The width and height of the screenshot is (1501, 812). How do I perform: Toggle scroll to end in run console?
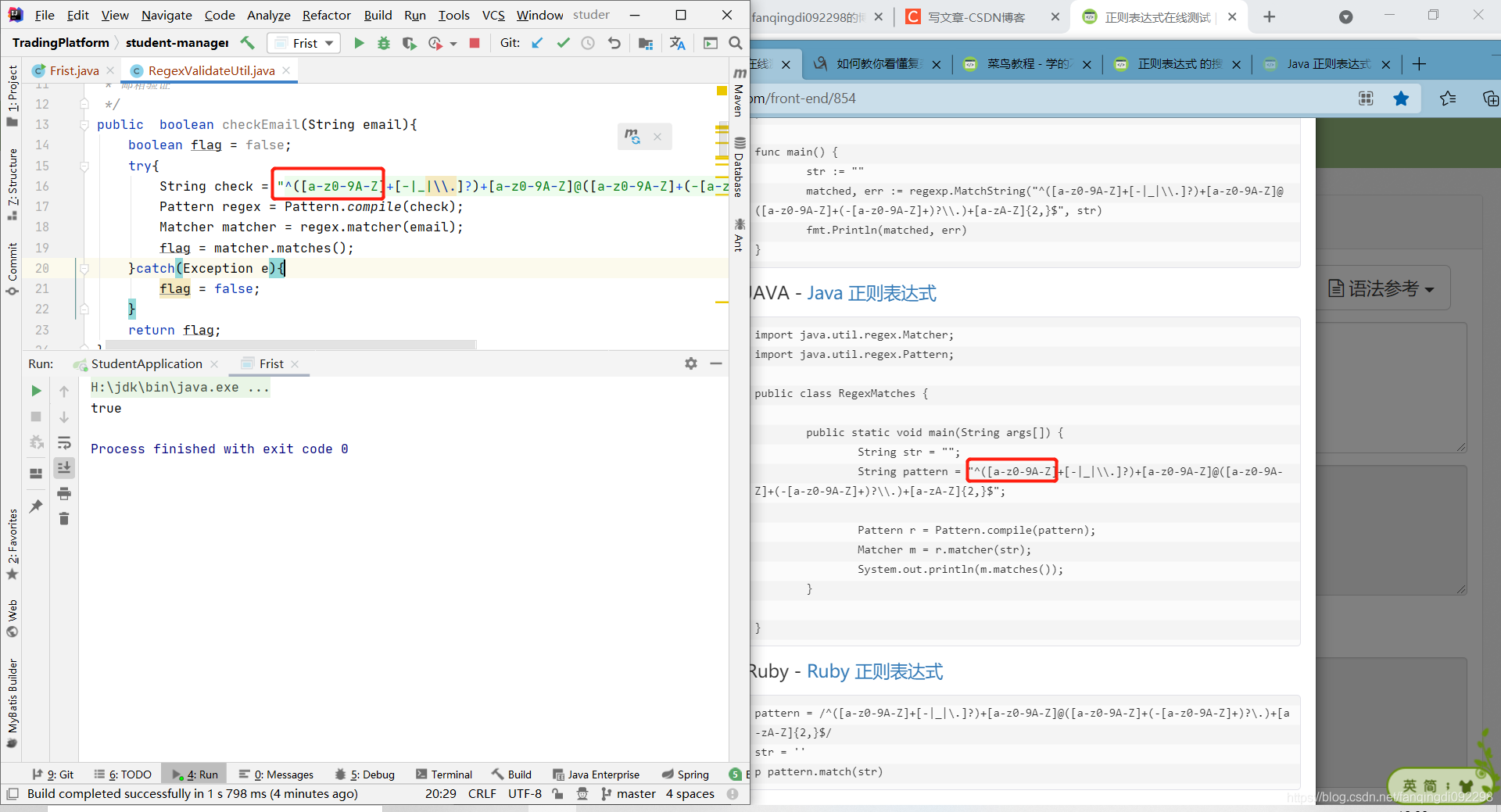click(x=64, y=467)
